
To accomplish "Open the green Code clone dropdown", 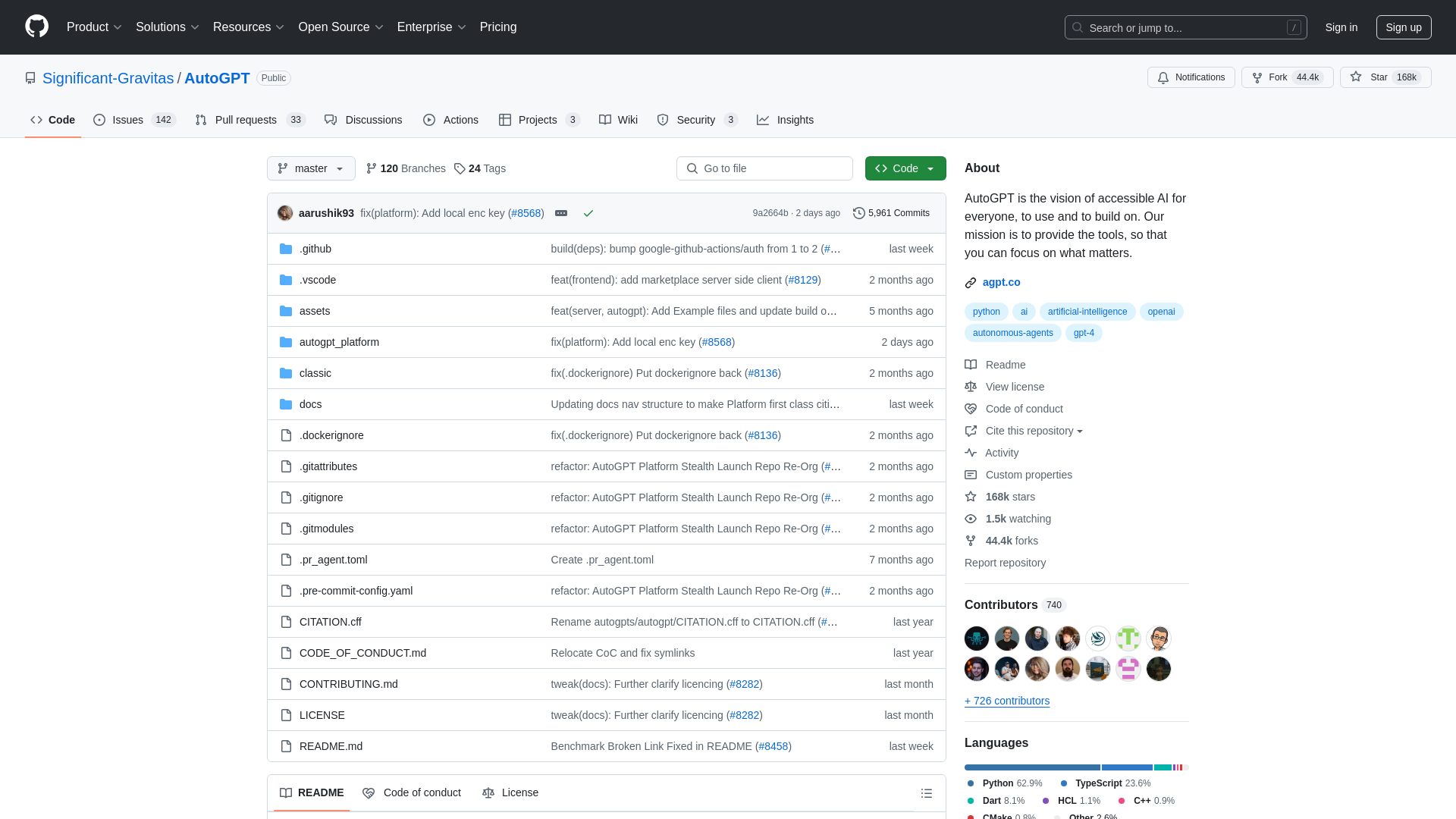I will click(905, 168).
